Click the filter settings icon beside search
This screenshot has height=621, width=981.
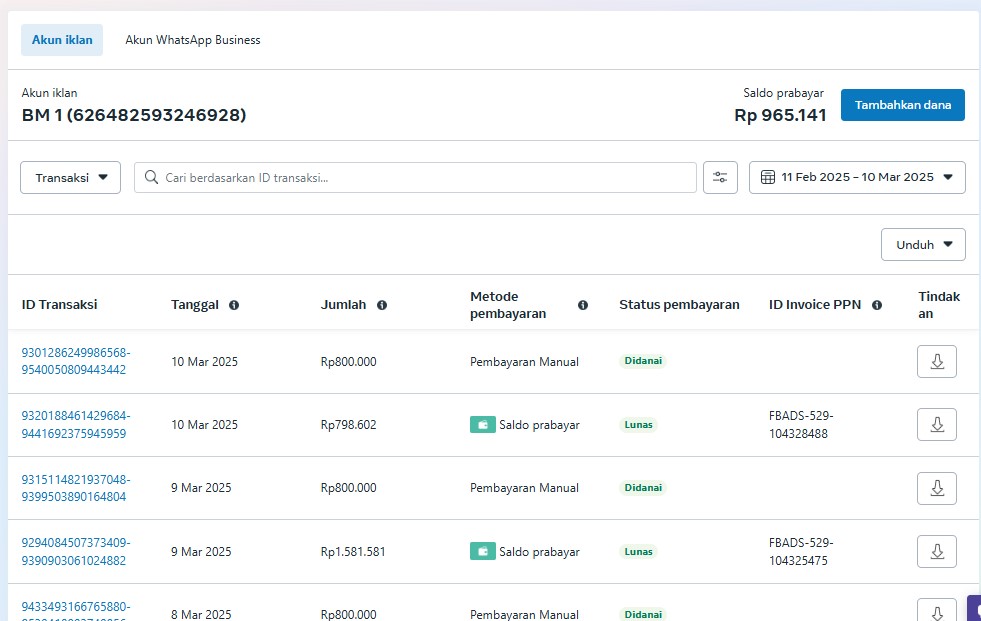click(720, 177)
